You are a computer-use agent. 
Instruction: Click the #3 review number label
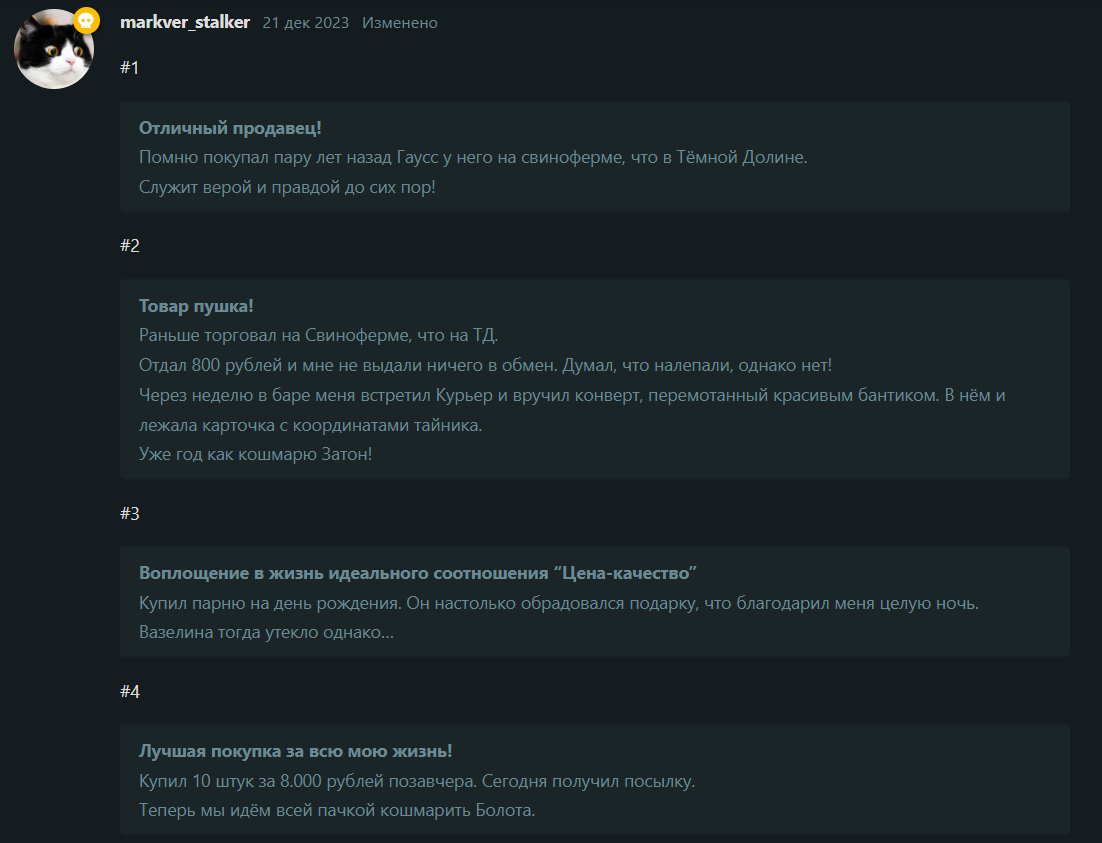pos(130,513)
